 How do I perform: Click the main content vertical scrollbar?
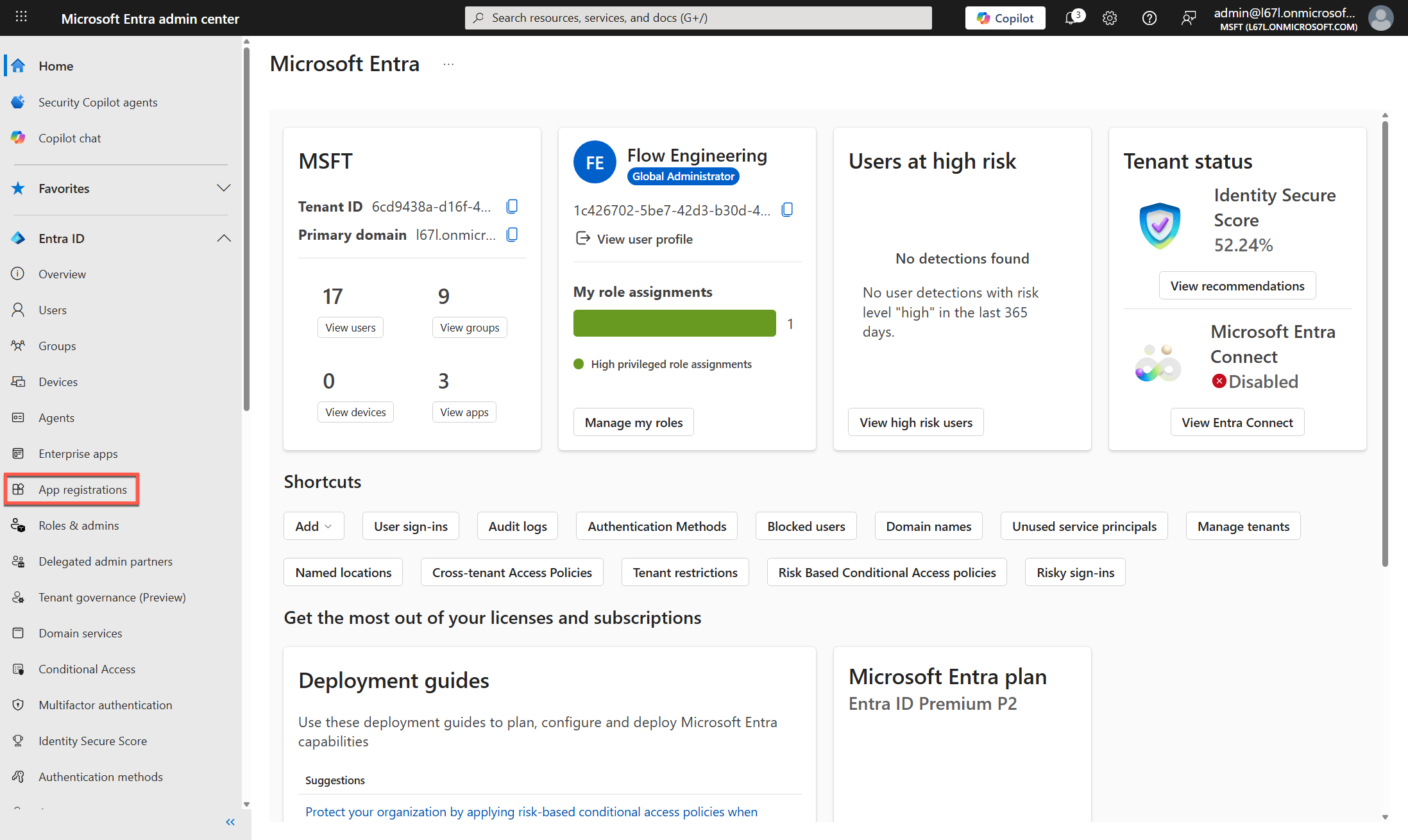(1385, 344)
